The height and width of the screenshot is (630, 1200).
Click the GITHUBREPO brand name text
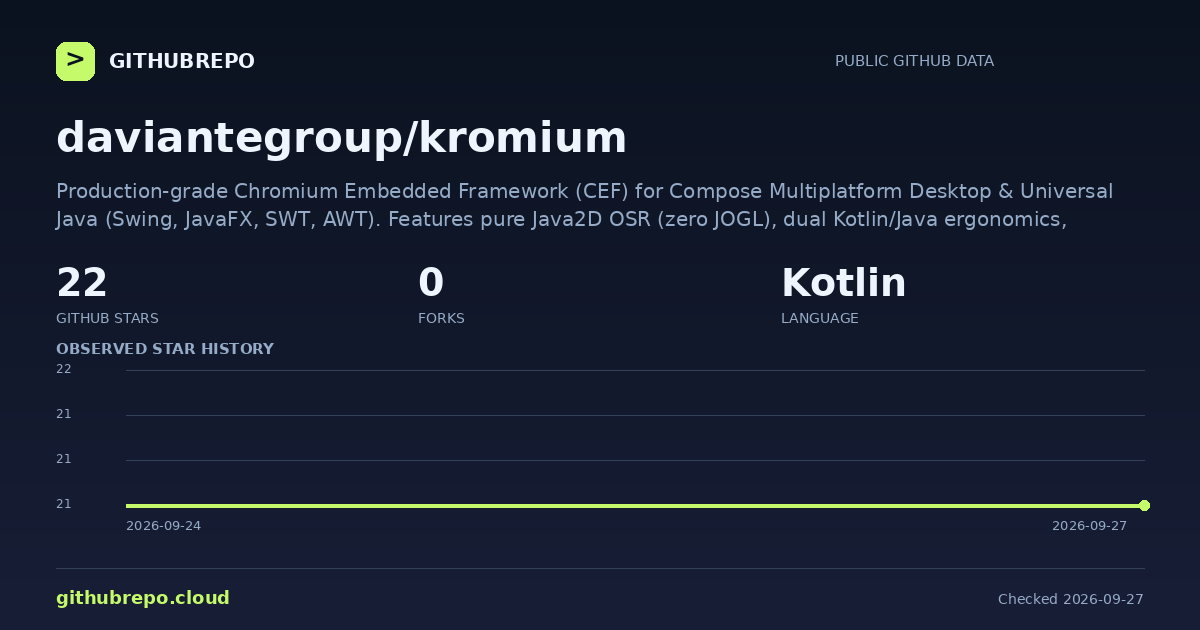(x=182, y=61)
